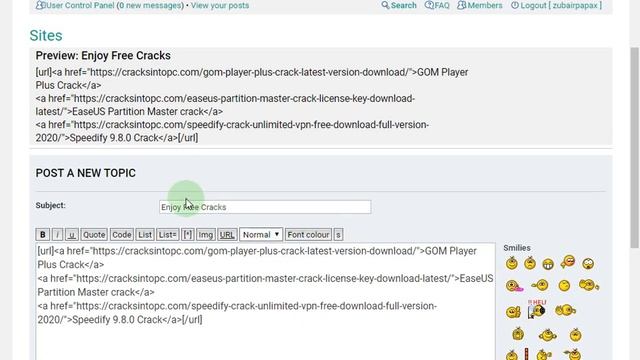
Task: Insert the thumbs-up smiley
Action: [513, 312]
